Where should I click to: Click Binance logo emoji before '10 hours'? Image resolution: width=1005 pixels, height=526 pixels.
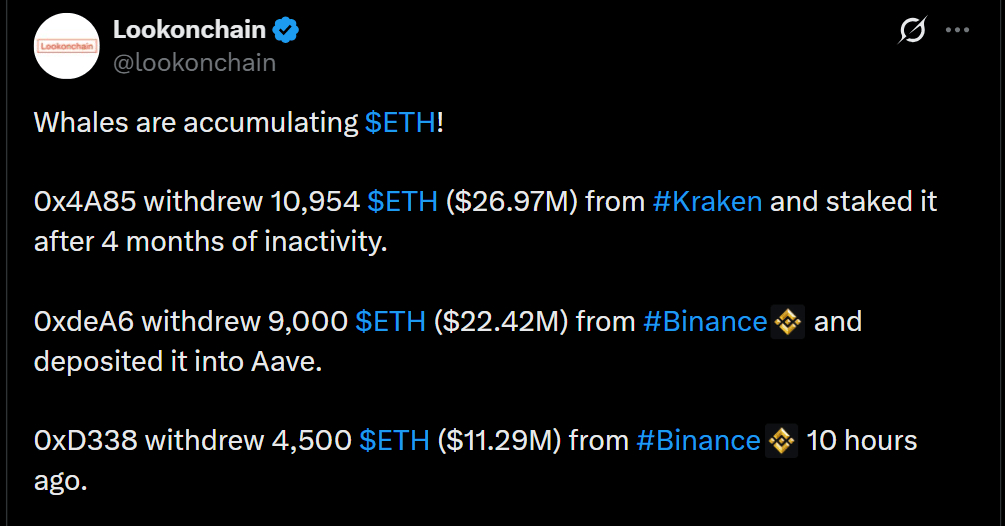(781, 441)
